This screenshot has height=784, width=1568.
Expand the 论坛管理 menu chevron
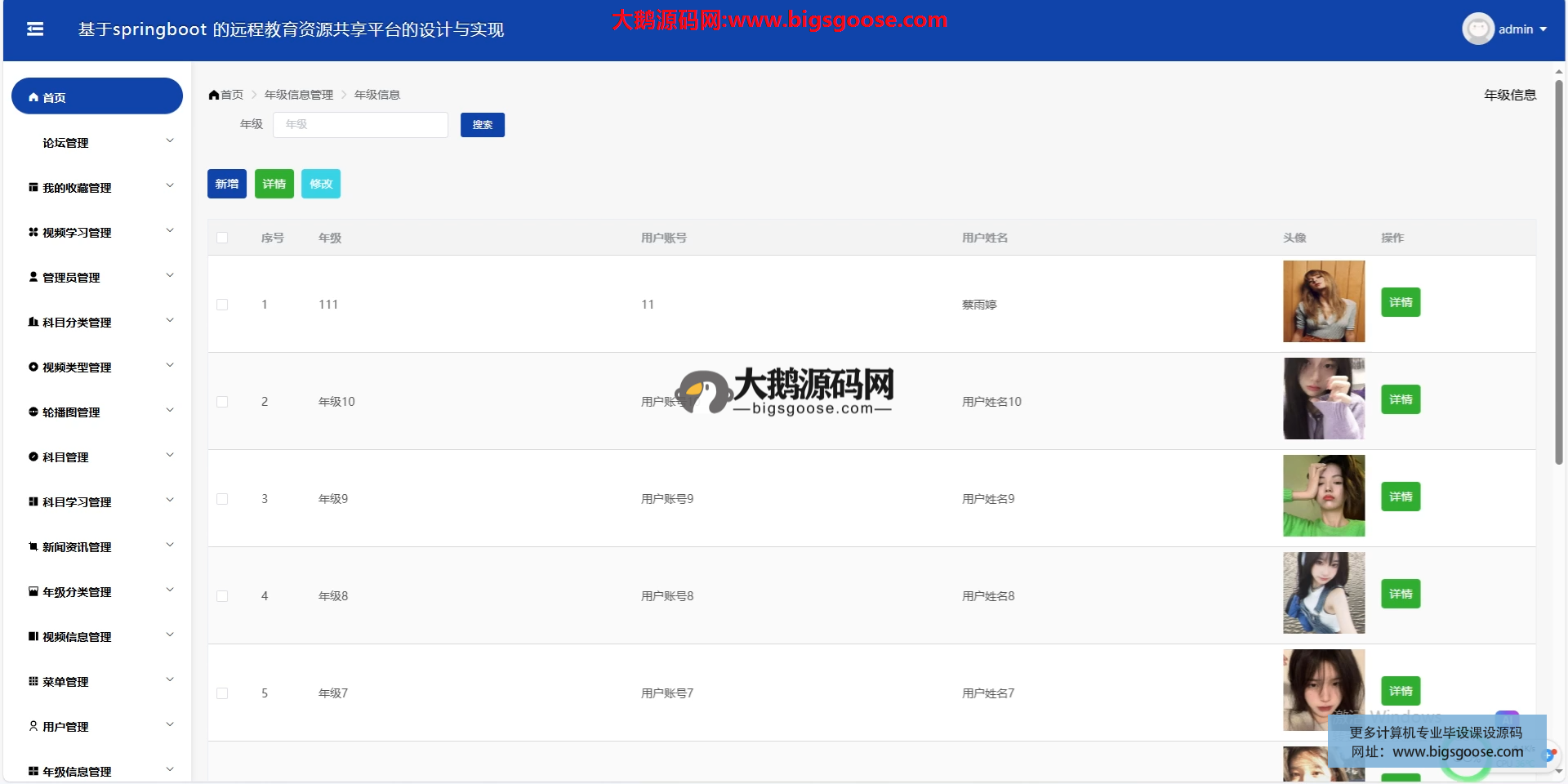170,141
